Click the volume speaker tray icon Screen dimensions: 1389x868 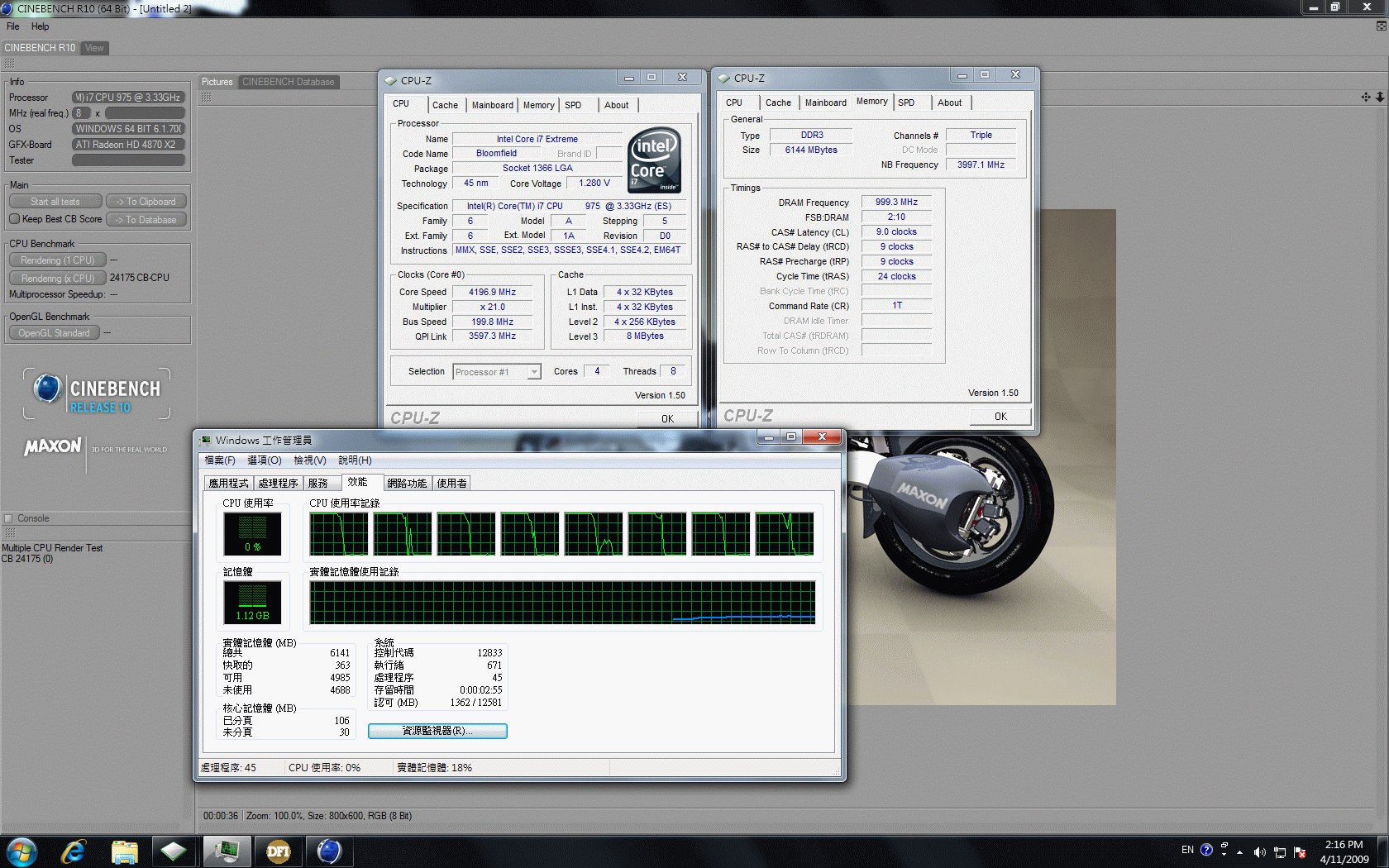tap(1259, 852)
